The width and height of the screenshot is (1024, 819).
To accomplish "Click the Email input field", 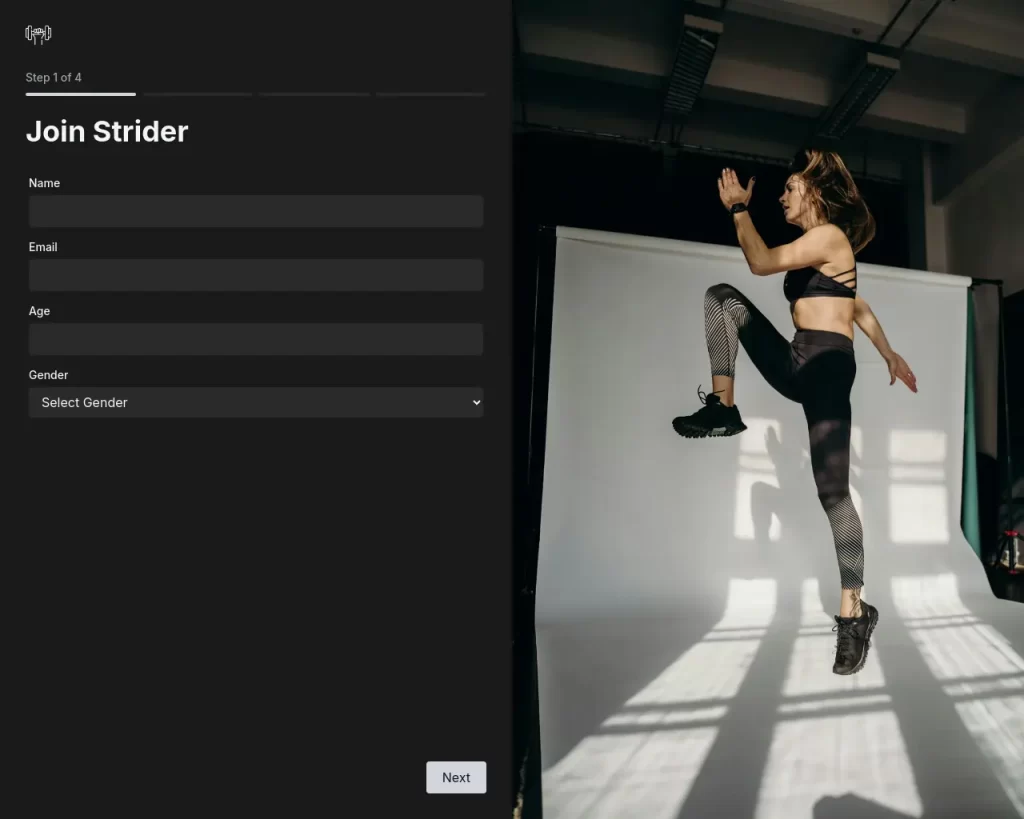I will click(x=255, y=275).
